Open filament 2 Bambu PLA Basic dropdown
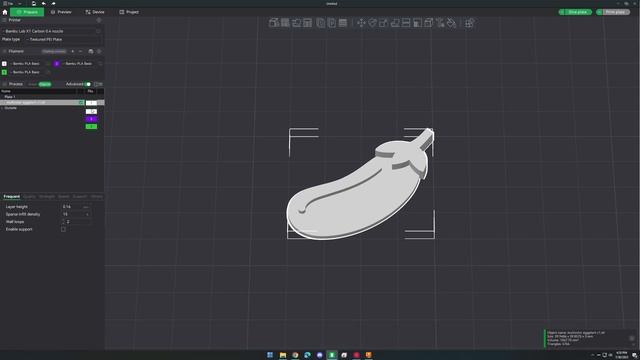The image size is (640, 360). pos(78,64)
